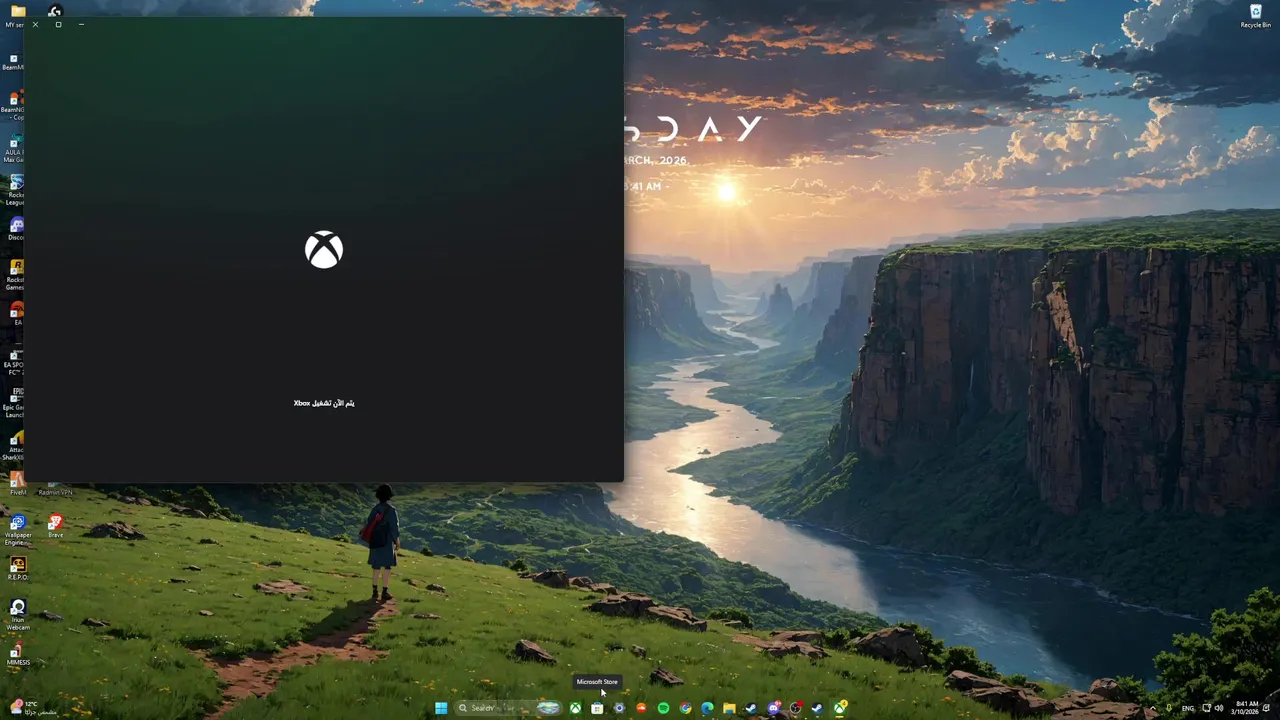Select the EA desktop shortcut
The image size is (1280, 720).
[16, 313]
